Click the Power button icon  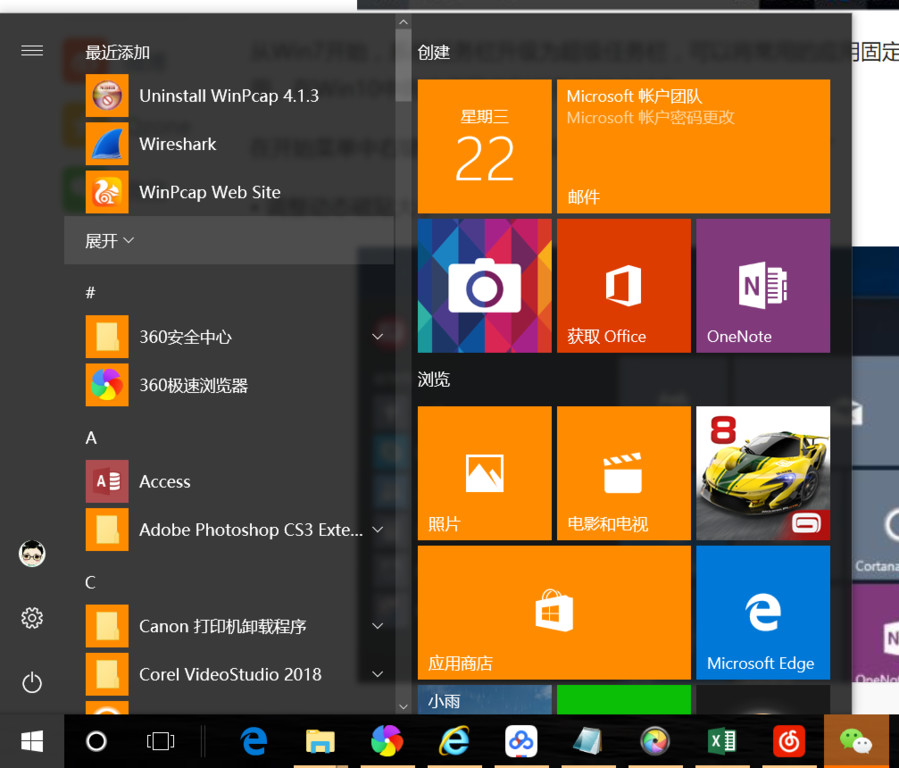coord(32,683)
